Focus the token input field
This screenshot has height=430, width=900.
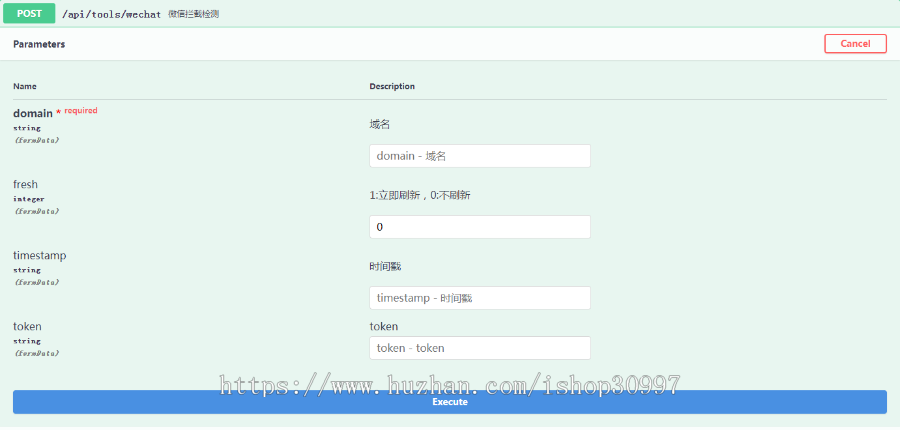(x=480, y=348)
